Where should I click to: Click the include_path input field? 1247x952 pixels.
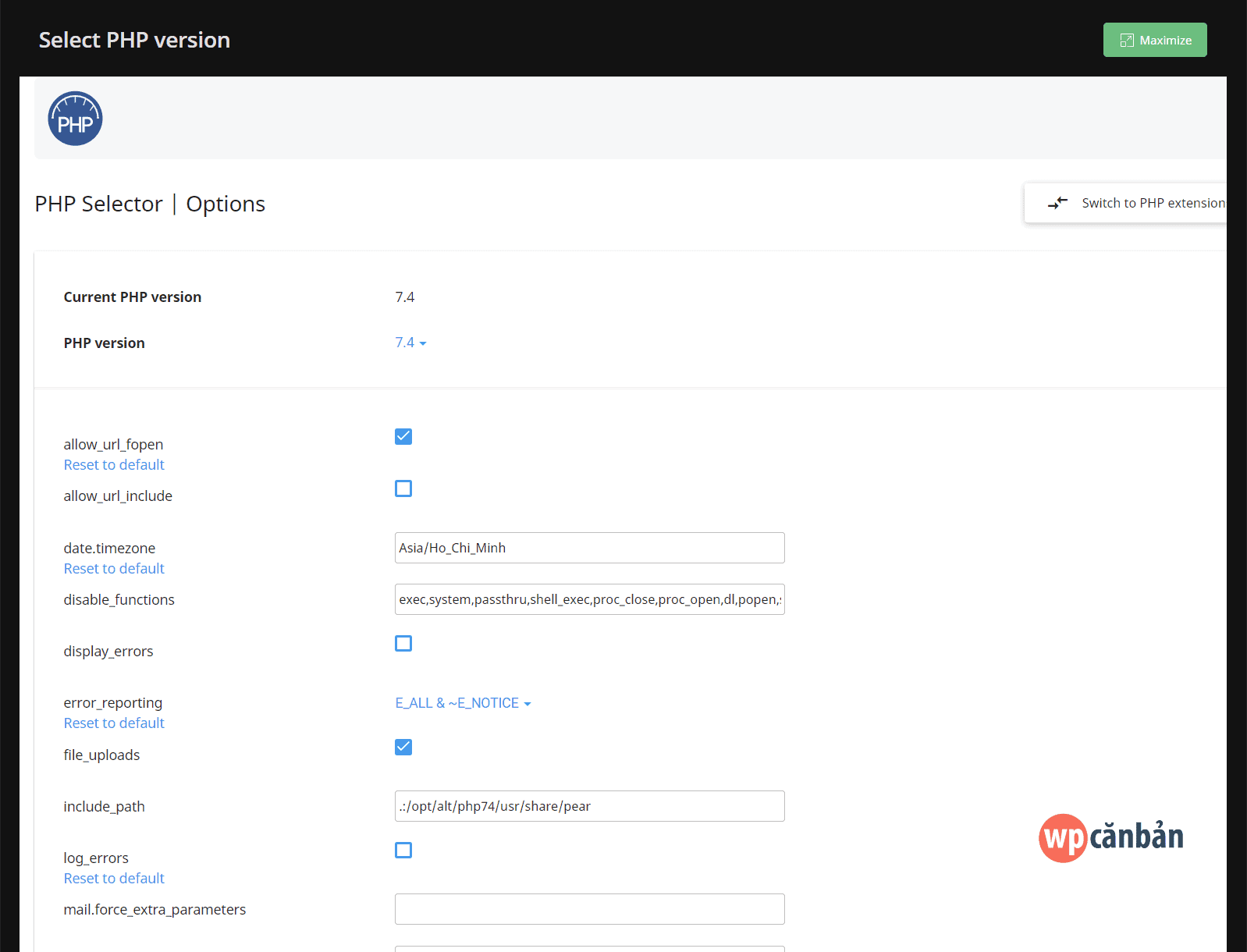pyautogui.click(x=589, y=806)
